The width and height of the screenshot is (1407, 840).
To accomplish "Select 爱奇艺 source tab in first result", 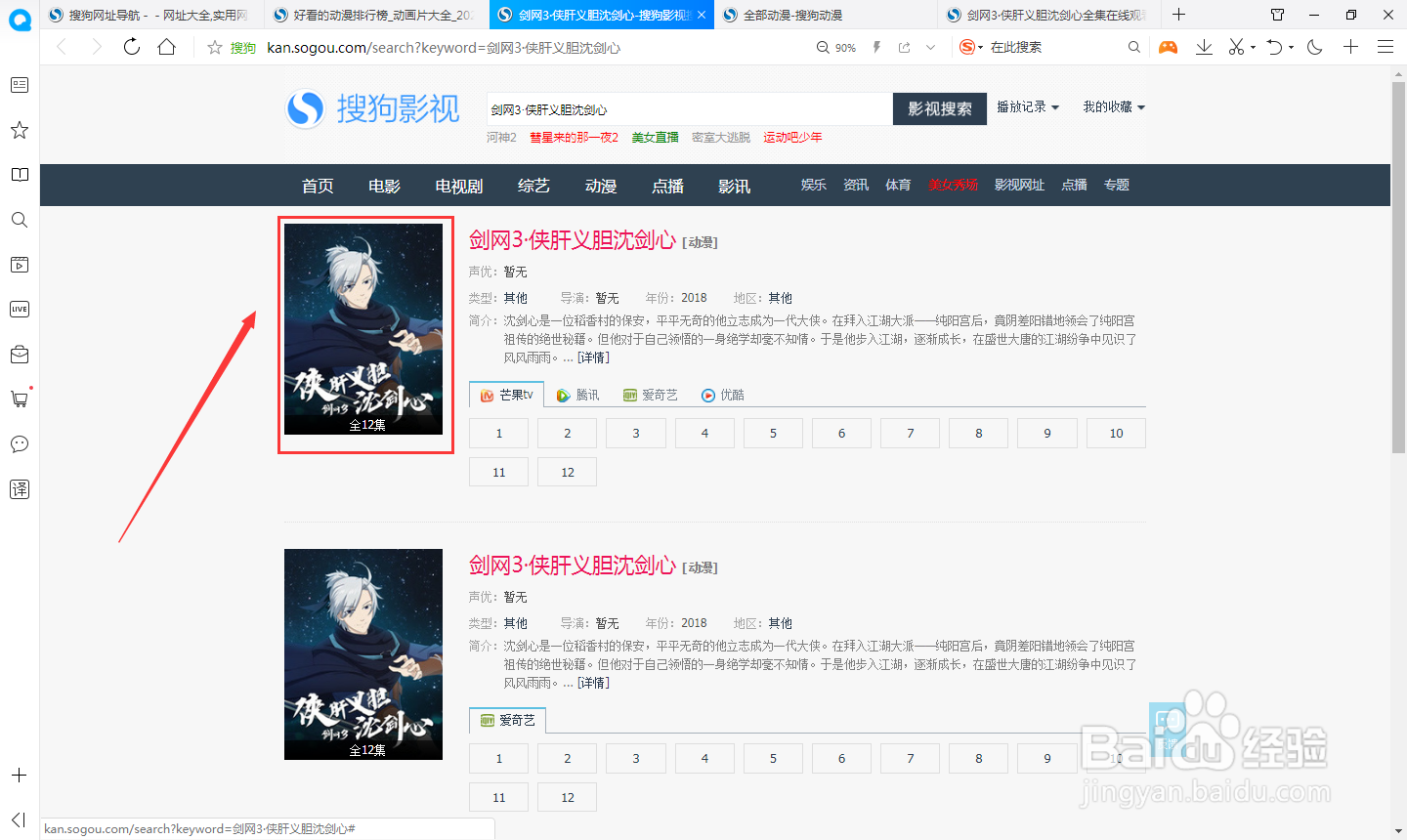I will [x=651, y=395].
